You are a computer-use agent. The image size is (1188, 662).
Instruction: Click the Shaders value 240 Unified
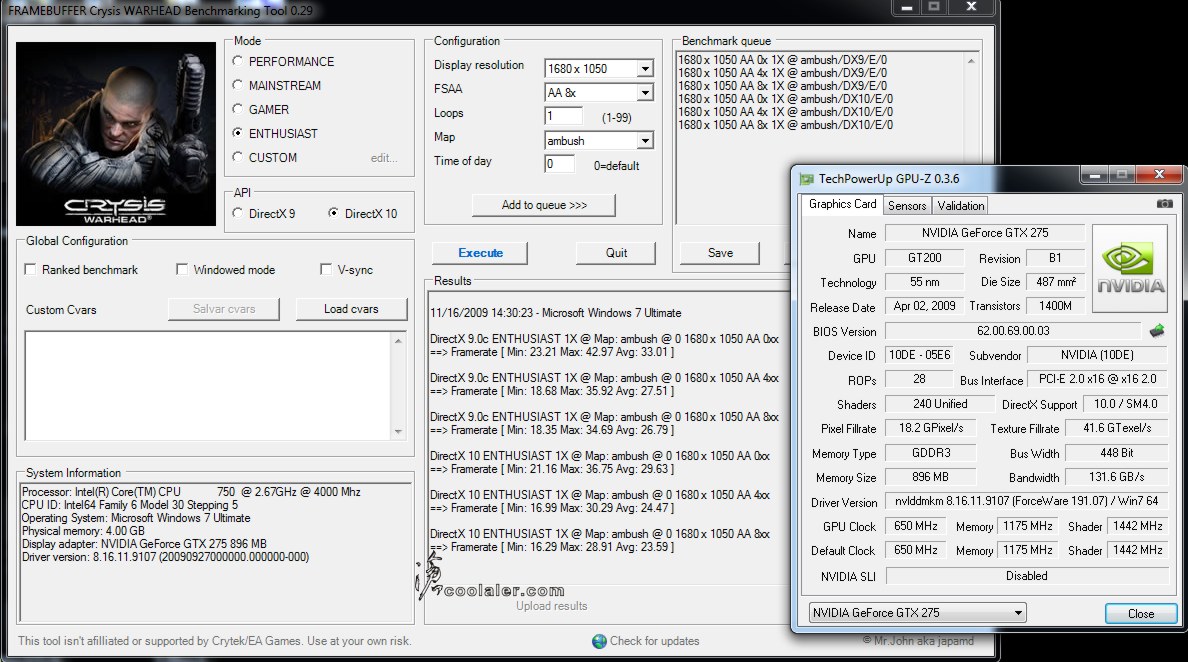point(939,404)
